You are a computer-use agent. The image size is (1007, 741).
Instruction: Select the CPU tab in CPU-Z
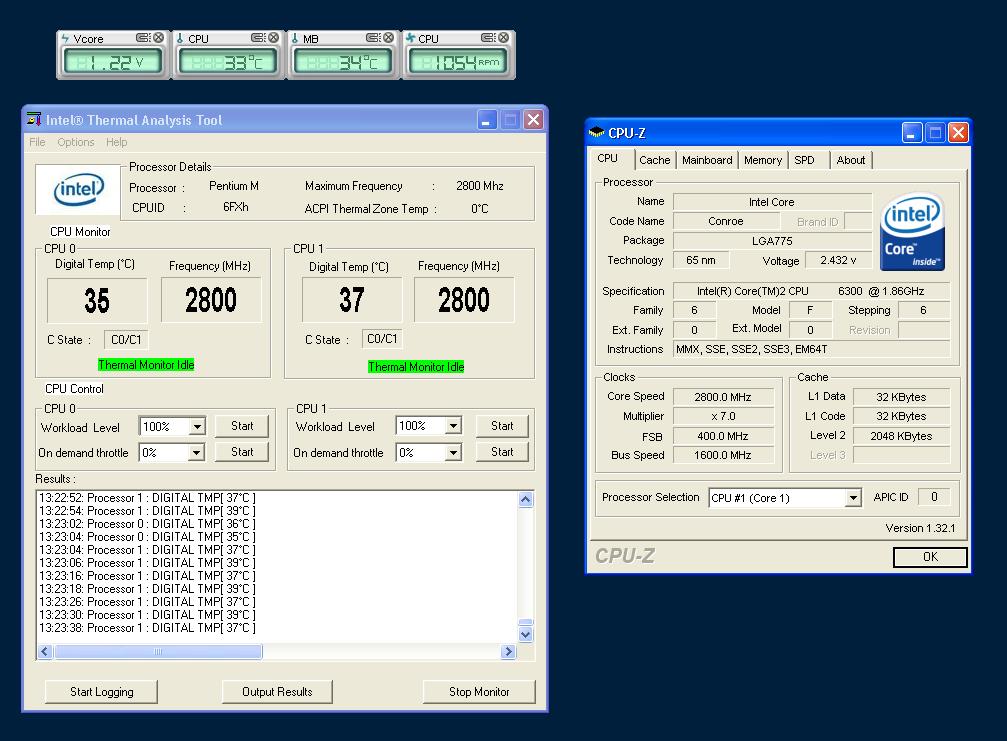(608, 159)
